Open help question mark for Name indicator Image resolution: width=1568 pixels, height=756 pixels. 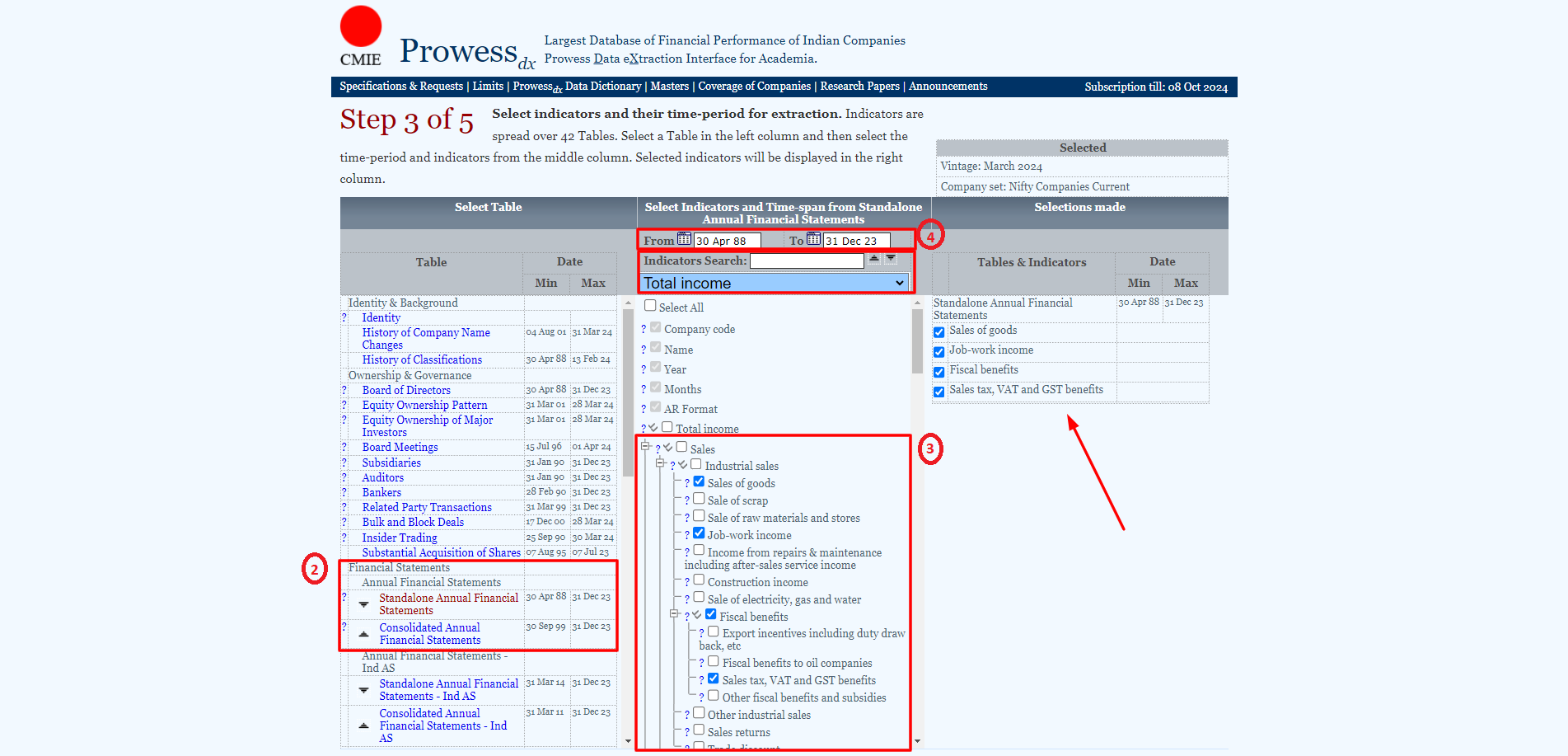click(x=644, y=350)
